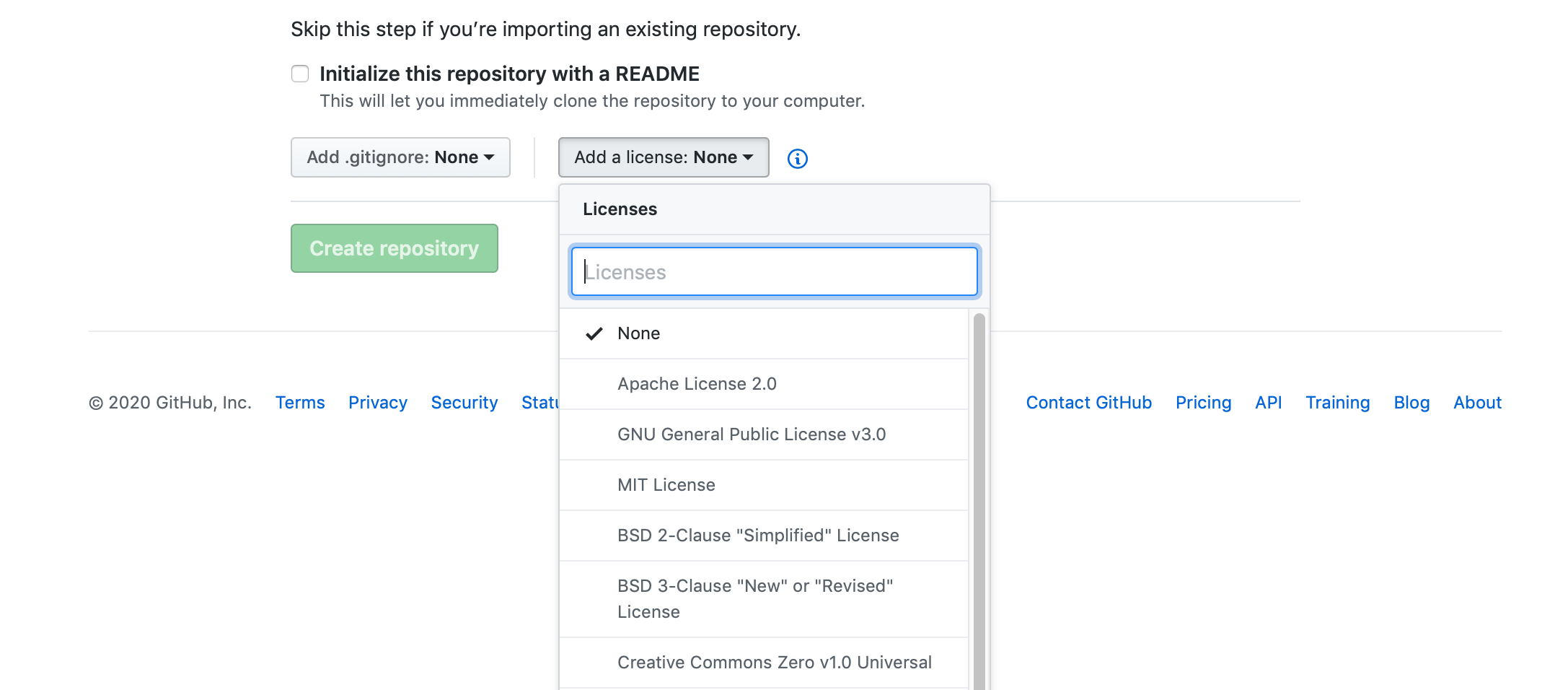Image resolution: width=1568 pixels, height=690 pixels.
Task: Open the About footer link
Action: [x=1477, y=403]
